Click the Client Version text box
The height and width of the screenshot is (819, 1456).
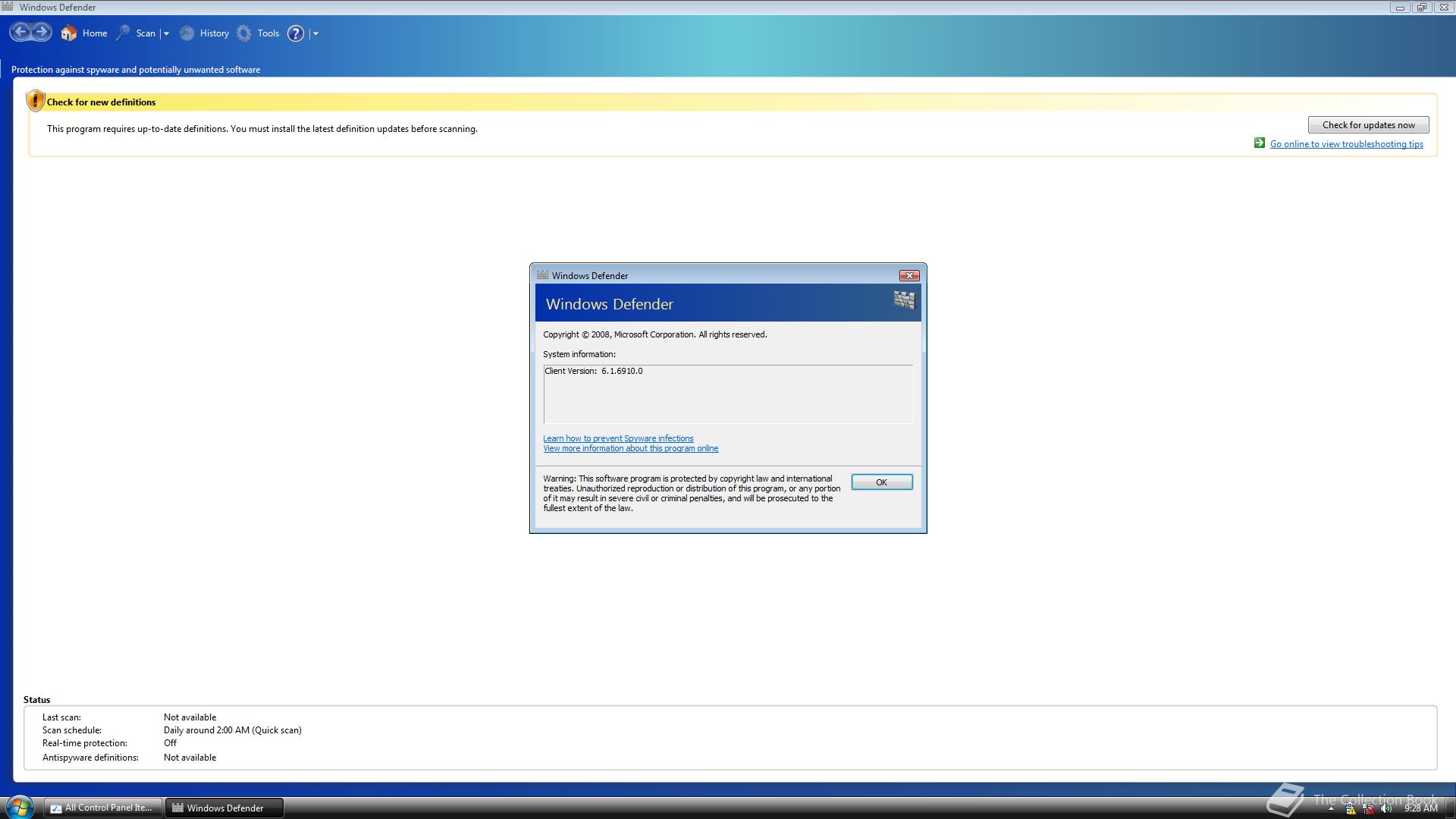click(x=728, y=394)
